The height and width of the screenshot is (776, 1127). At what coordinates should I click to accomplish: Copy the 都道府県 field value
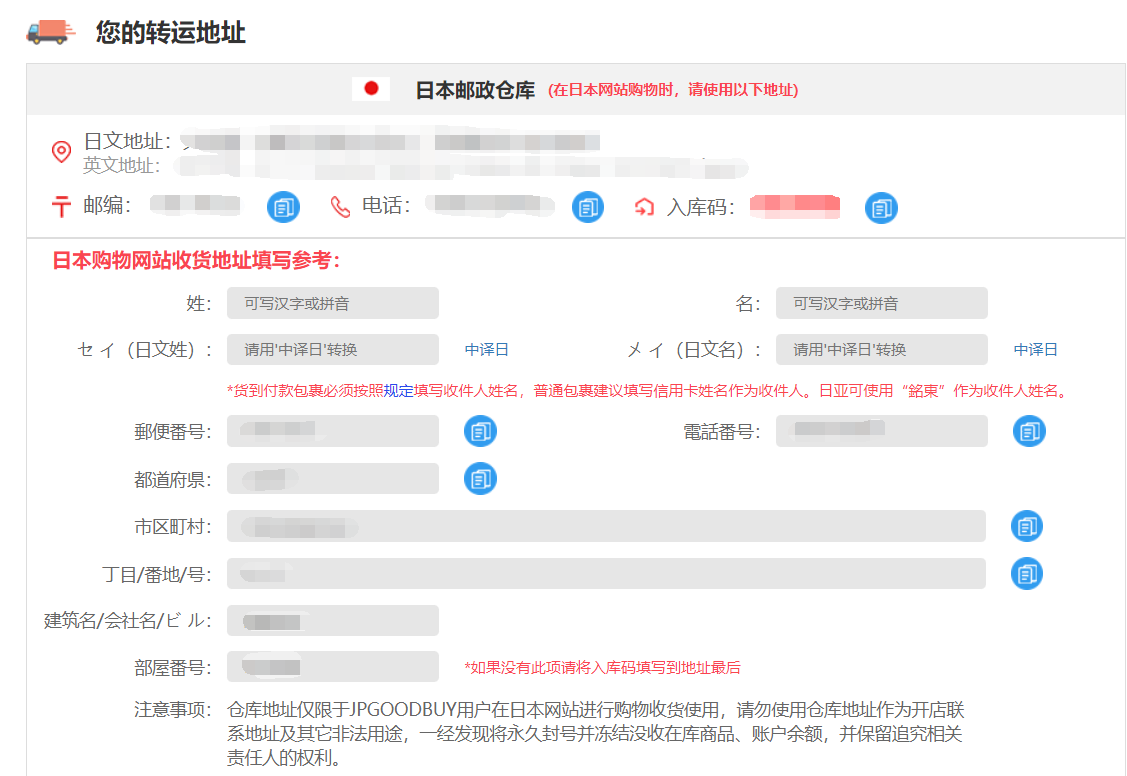(480, 479)
